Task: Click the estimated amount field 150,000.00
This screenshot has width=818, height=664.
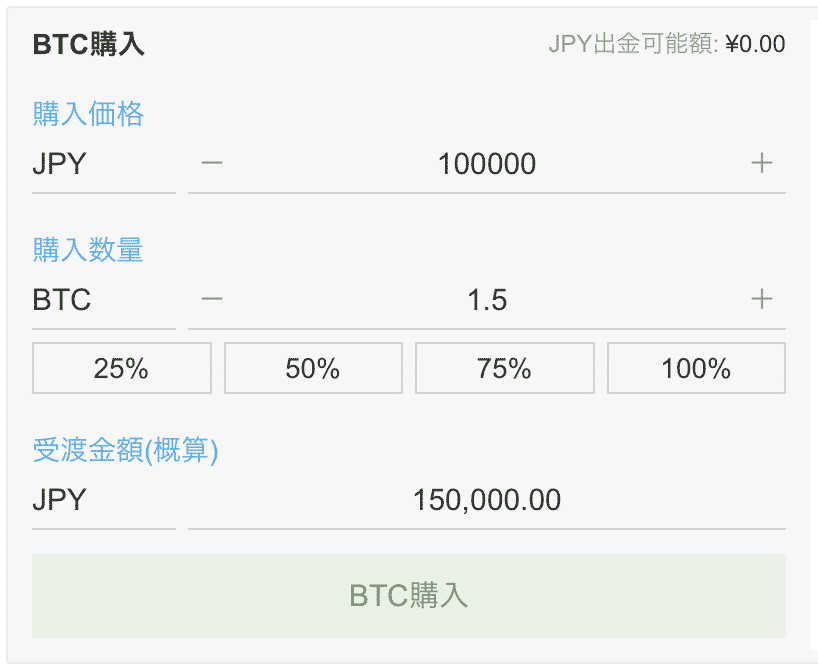Action: [x=486, y=499]
